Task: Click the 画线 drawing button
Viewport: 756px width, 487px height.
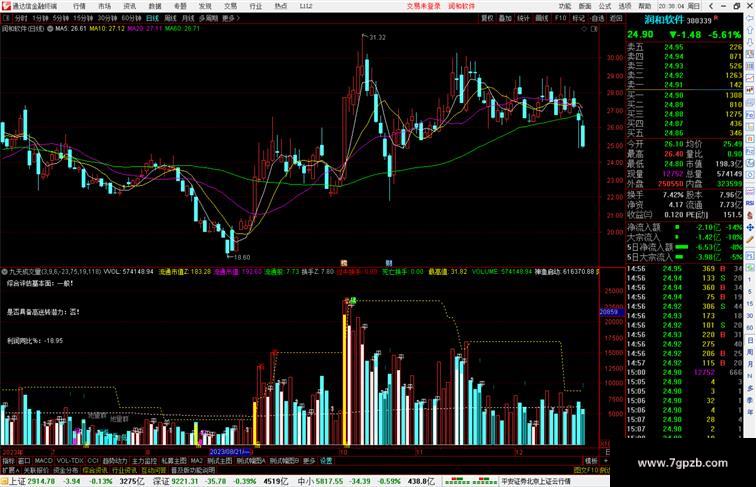Action: (x=542, y=18)
